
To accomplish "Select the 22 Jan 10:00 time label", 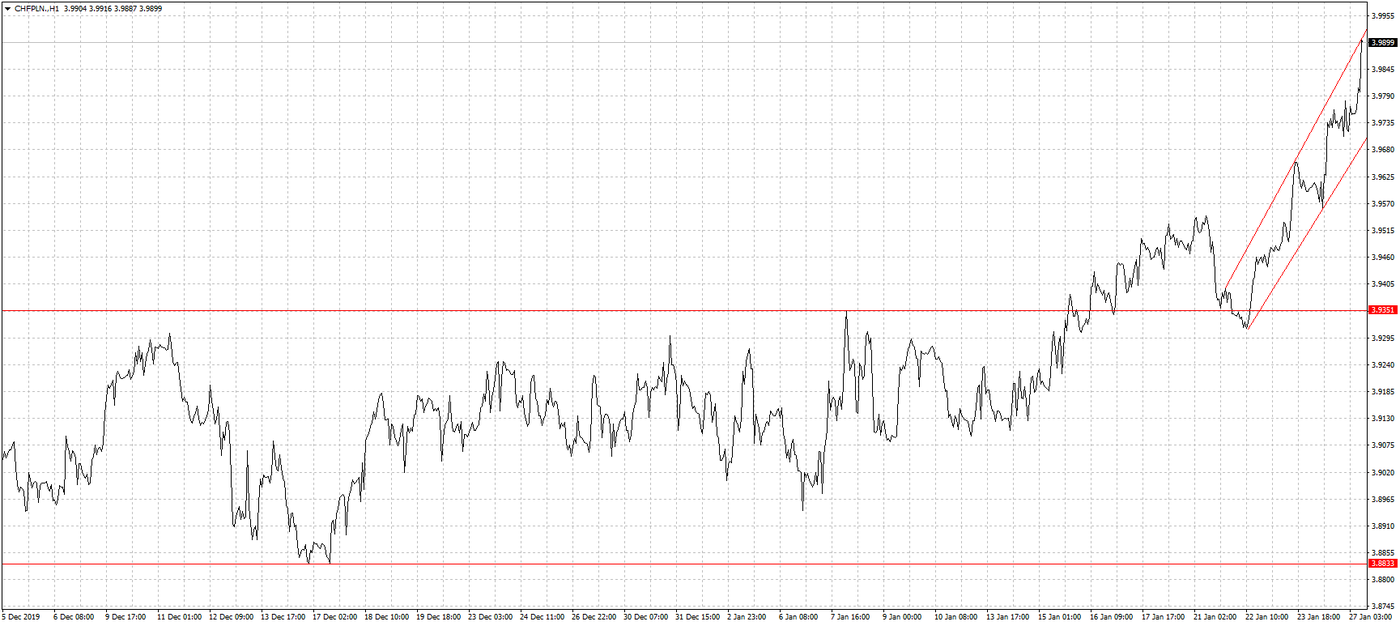I will [x=1266, y=618].
